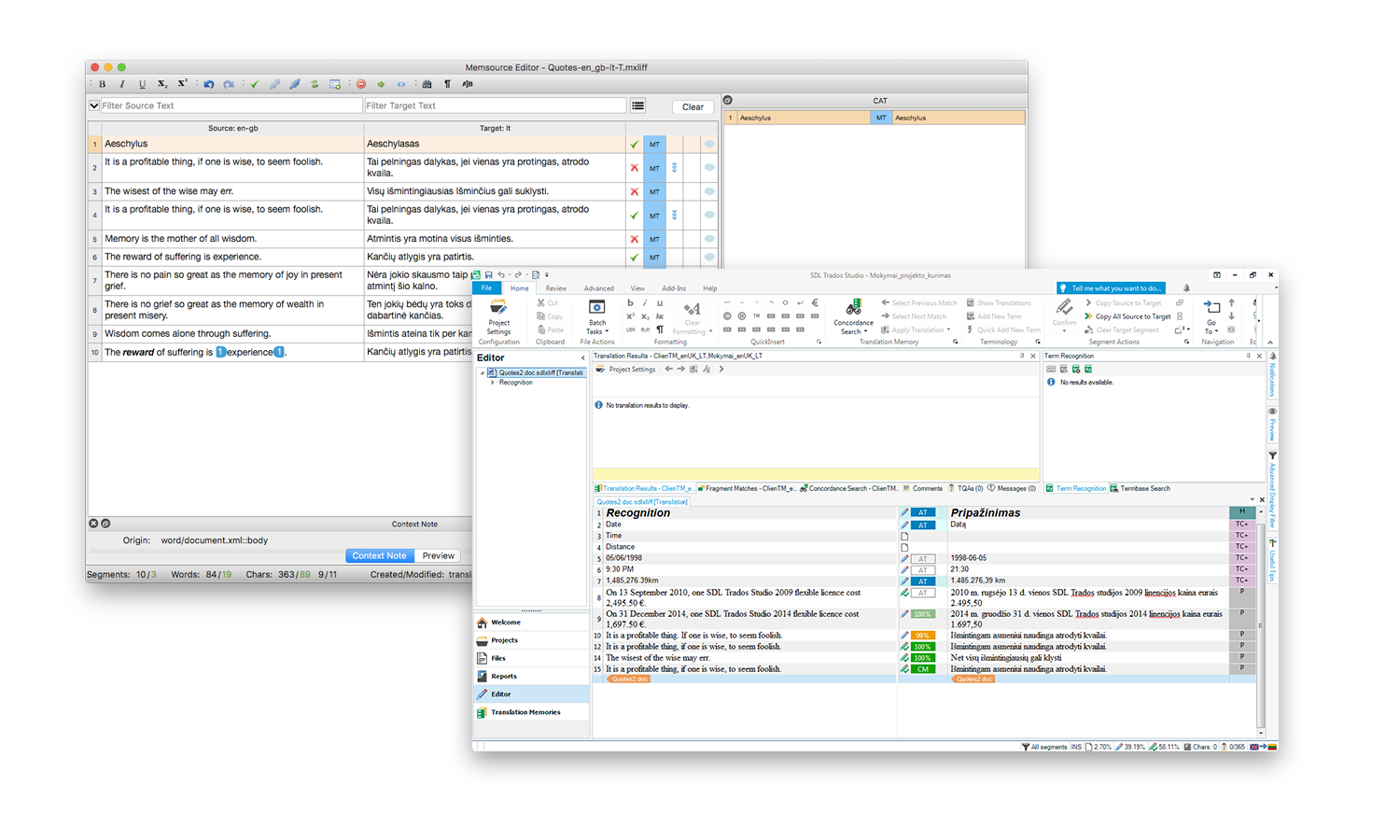Toggle confirmed status of Memsource segment 1 Aeschylus
The image size is (1400, 840).
coord(635,145)
